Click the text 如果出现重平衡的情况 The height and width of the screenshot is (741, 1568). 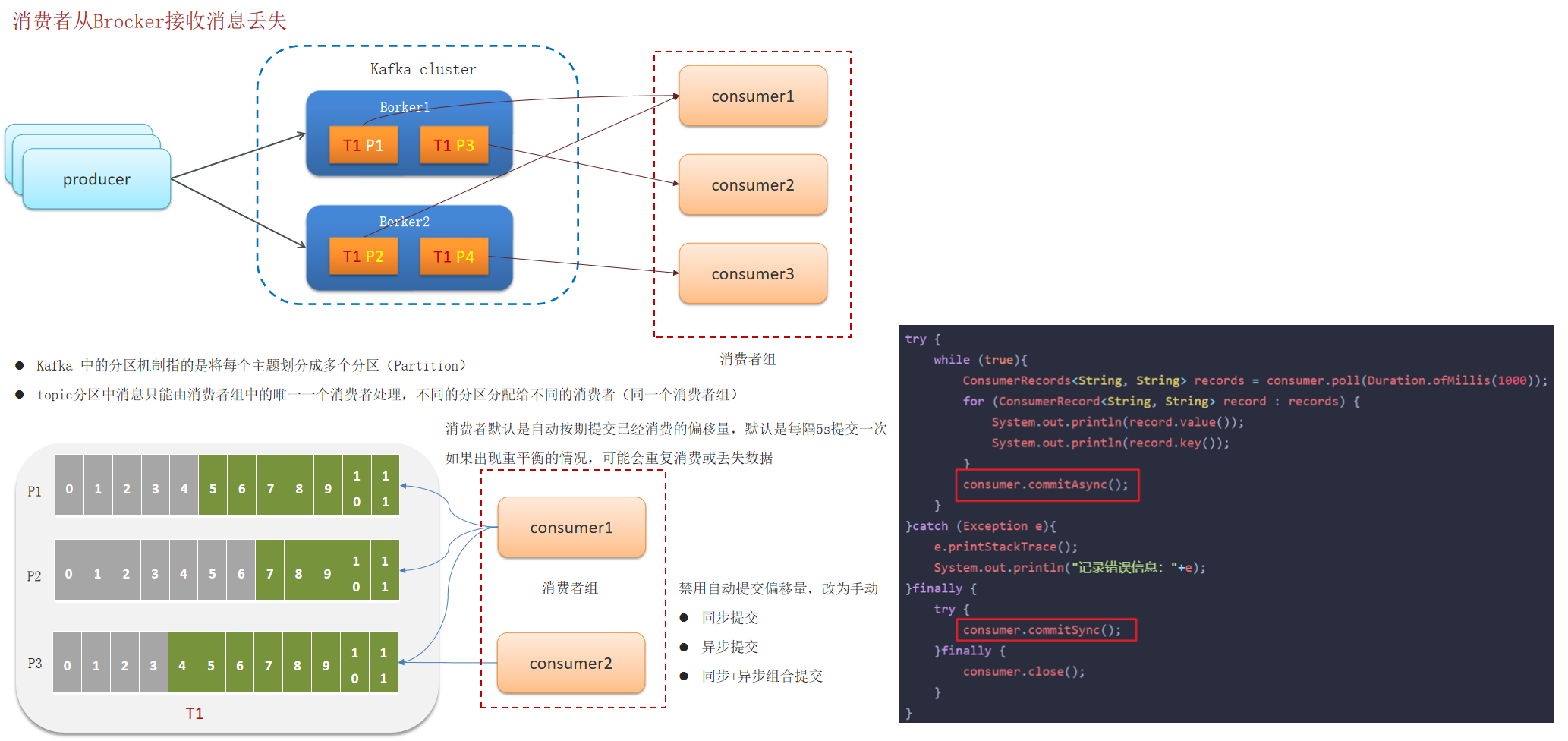pyautogui.click(x=609, y=458)
